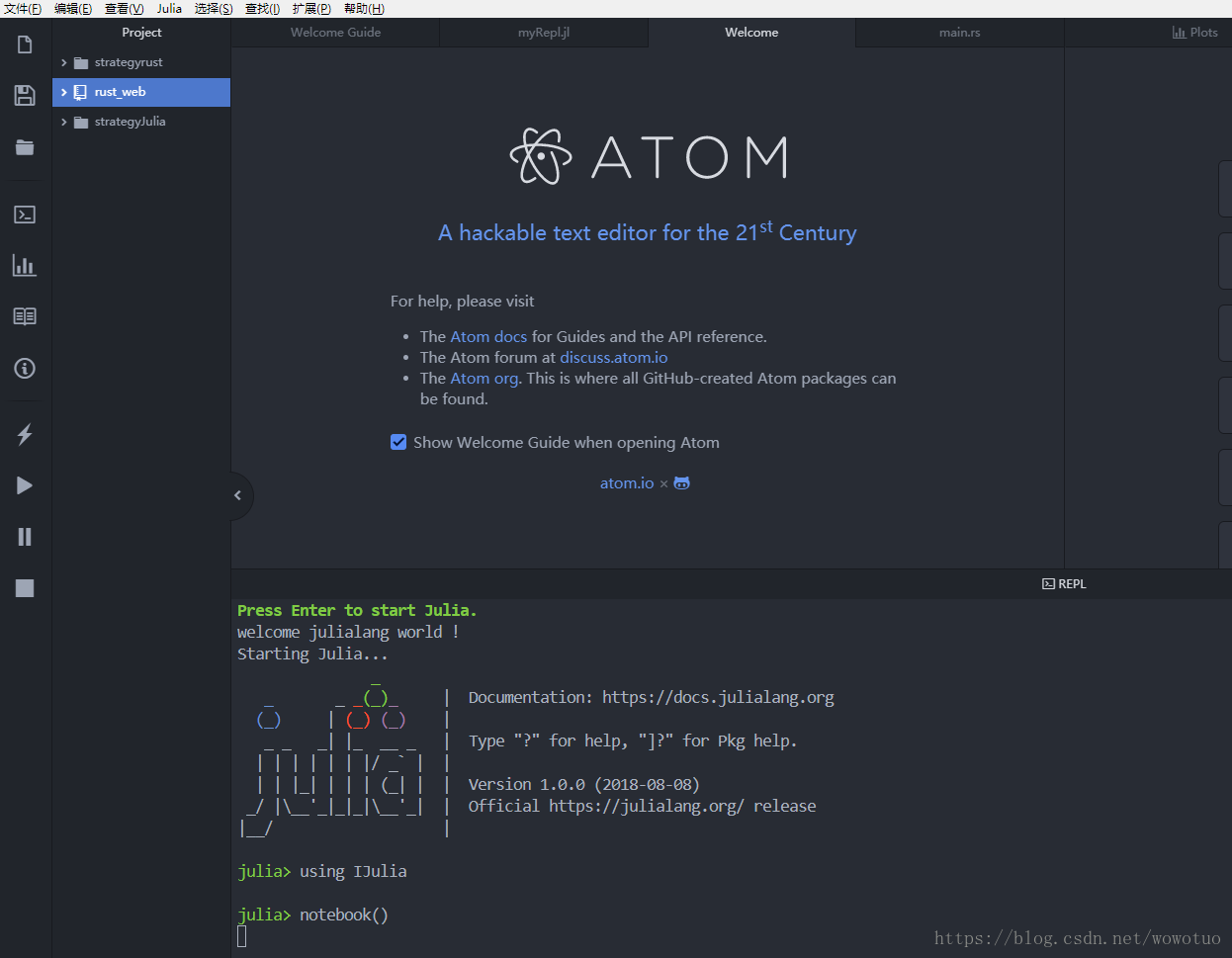1232x958 pixels.
Task: Click the info circle icon in toolbar
Action: pos(25,369)
